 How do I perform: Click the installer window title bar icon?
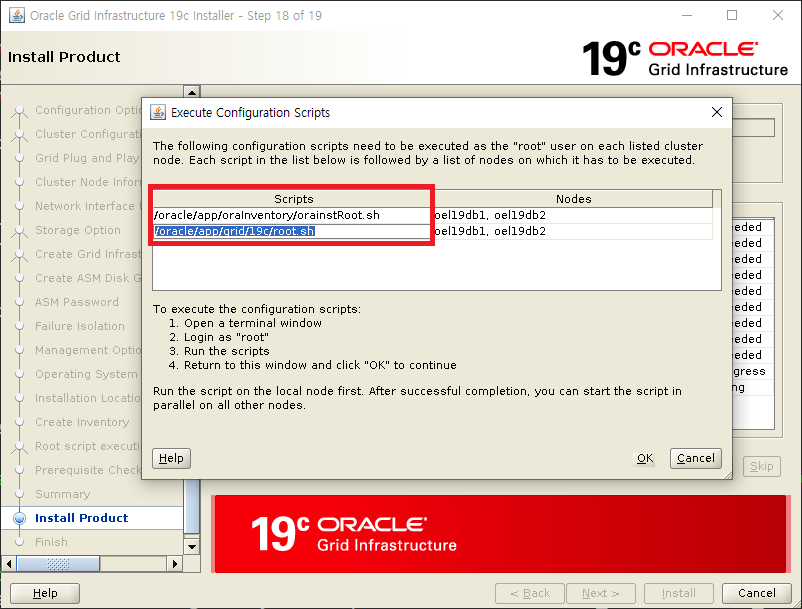click(16, 15)
